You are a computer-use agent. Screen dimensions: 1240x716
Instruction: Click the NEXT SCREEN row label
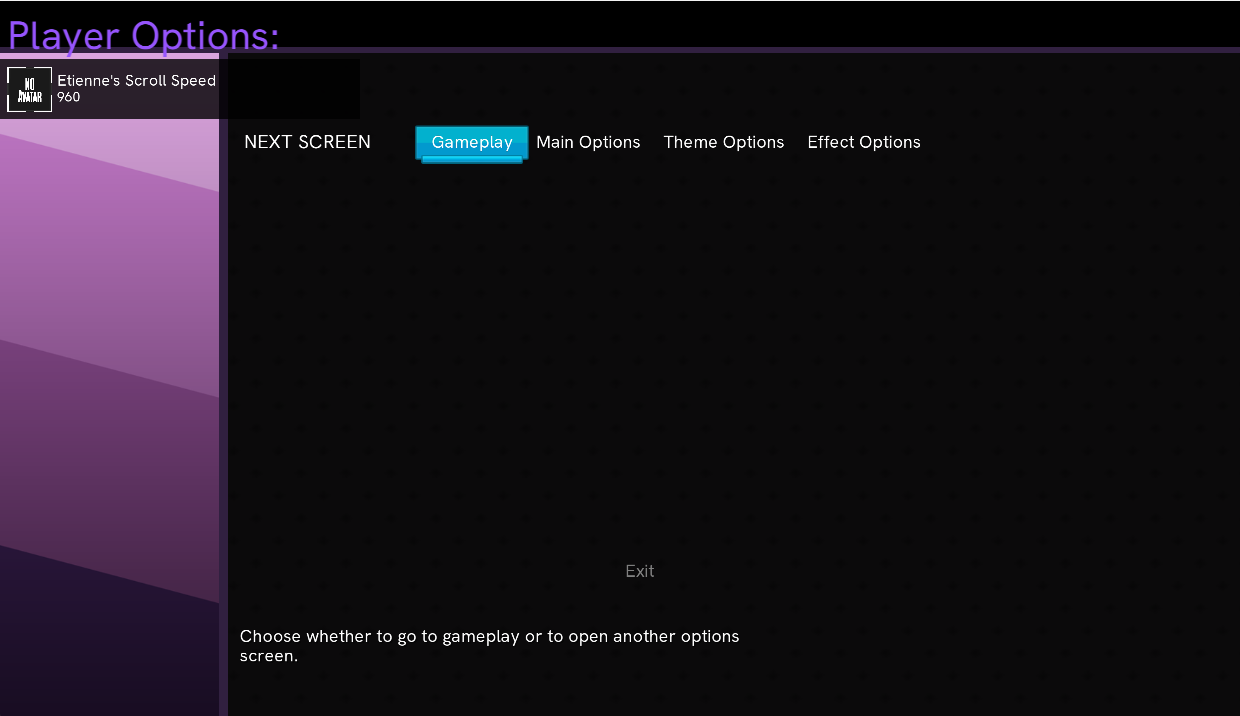(307, 142)
